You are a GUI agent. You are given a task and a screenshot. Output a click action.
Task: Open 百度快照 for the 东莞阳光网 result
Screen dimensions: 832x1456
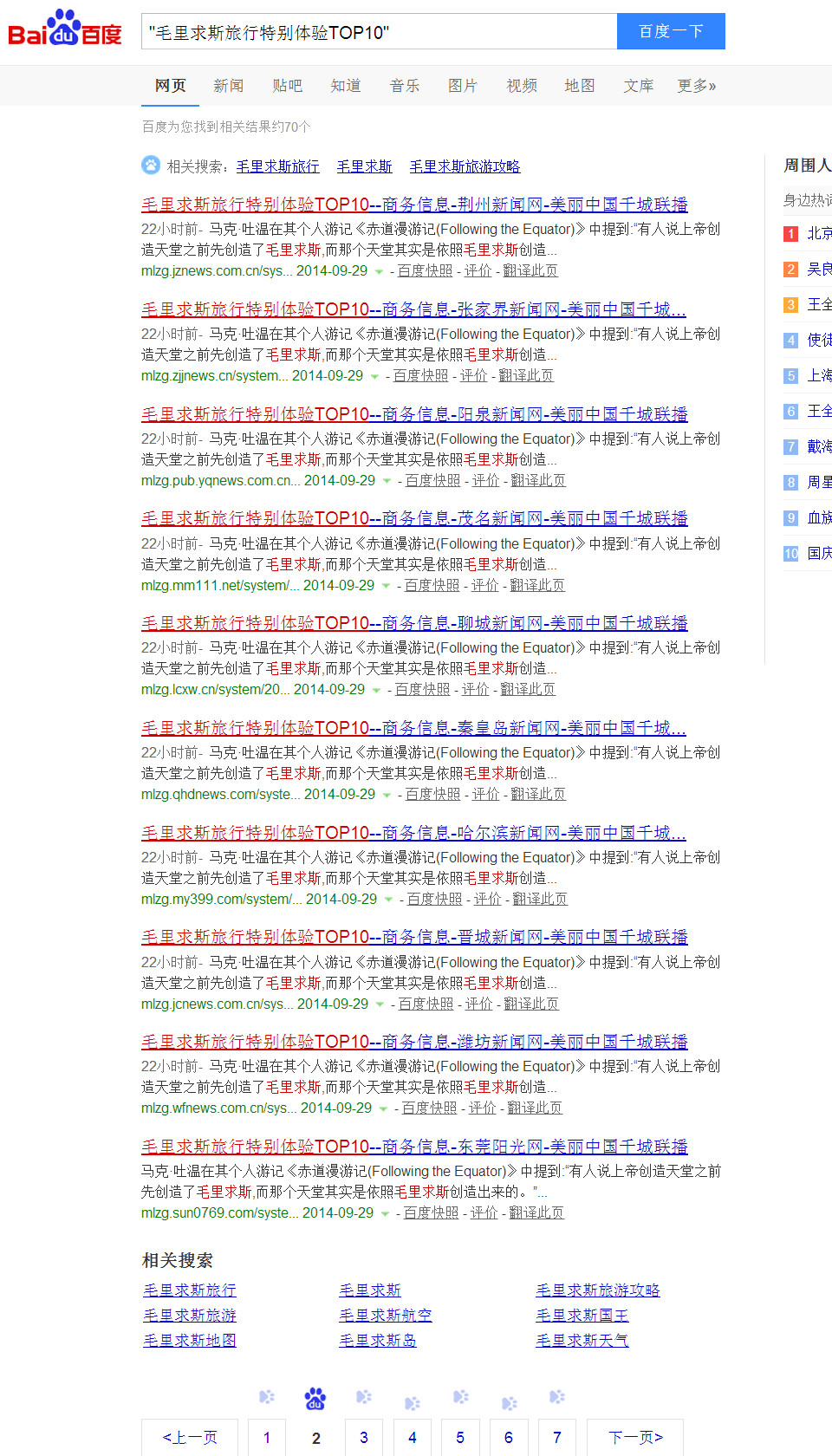tap(431, 1213)
